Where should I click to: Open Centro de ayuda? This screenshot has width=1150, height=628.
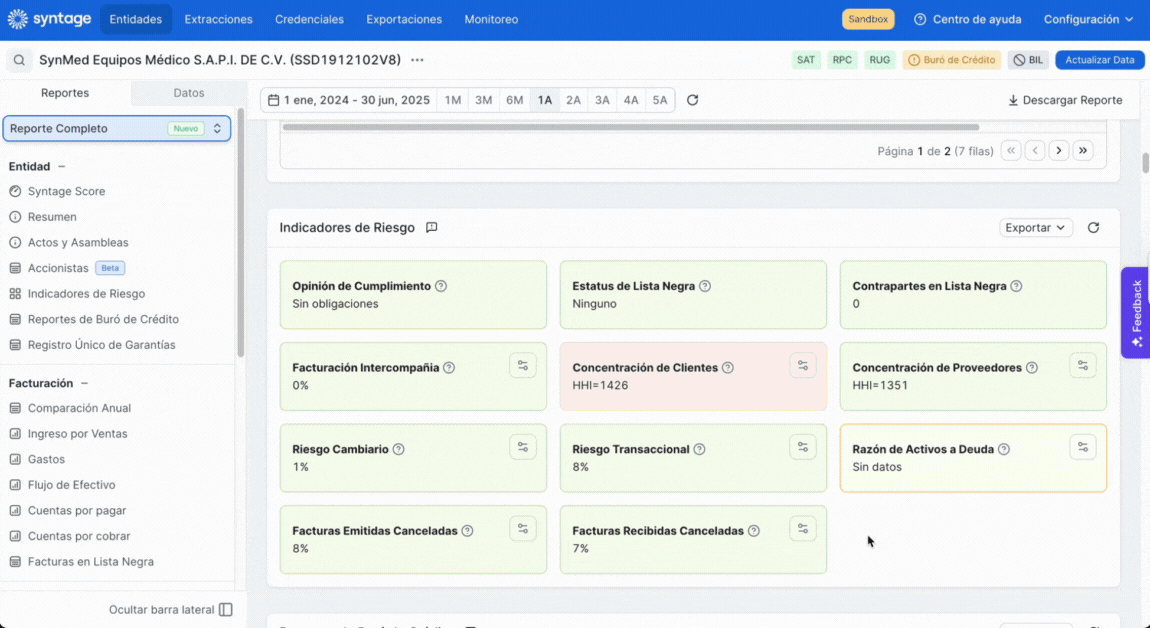click(968, 19)
